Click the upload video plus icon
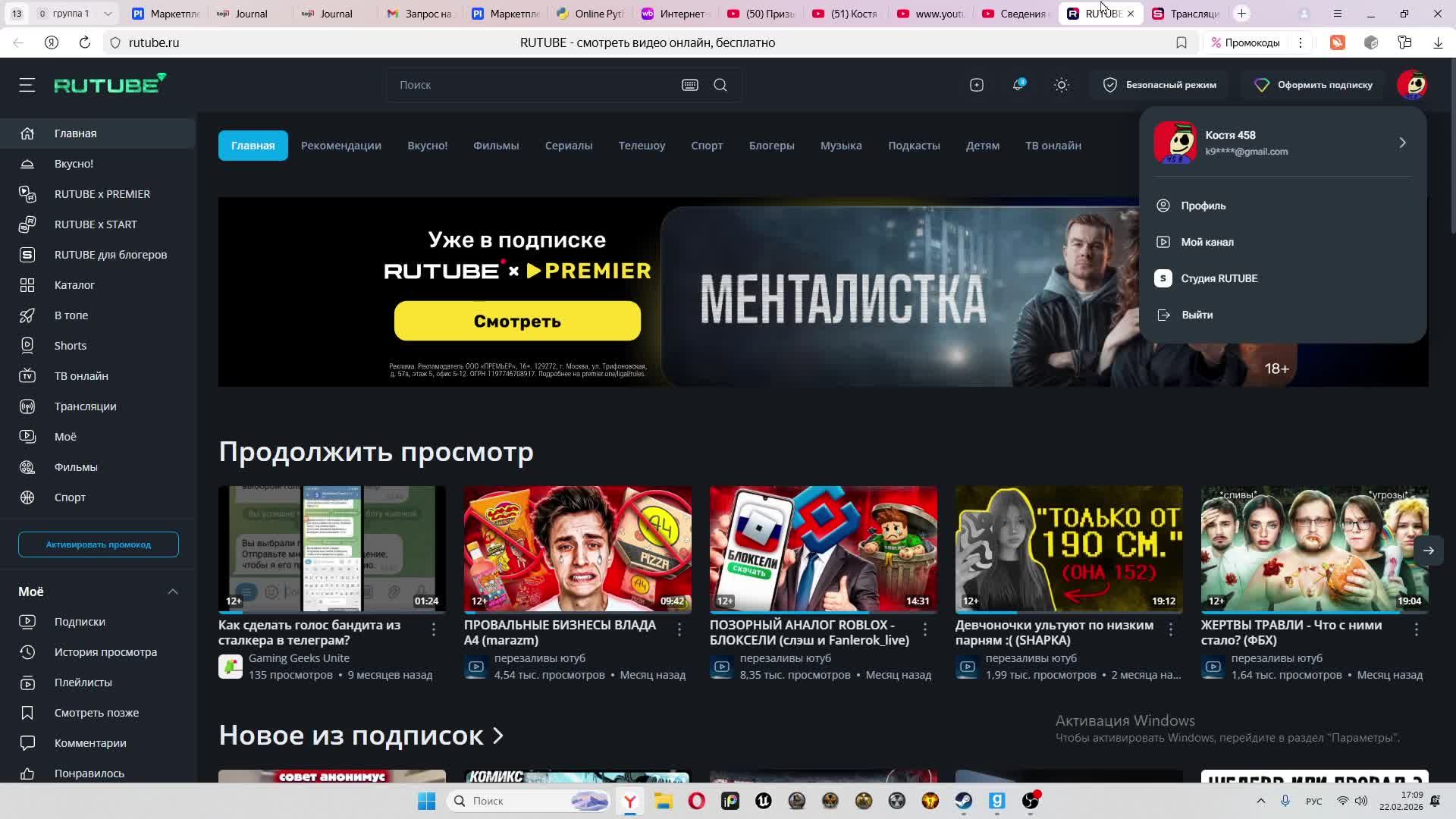This screenshot has width=1456, height=819. tap(977, 85)
